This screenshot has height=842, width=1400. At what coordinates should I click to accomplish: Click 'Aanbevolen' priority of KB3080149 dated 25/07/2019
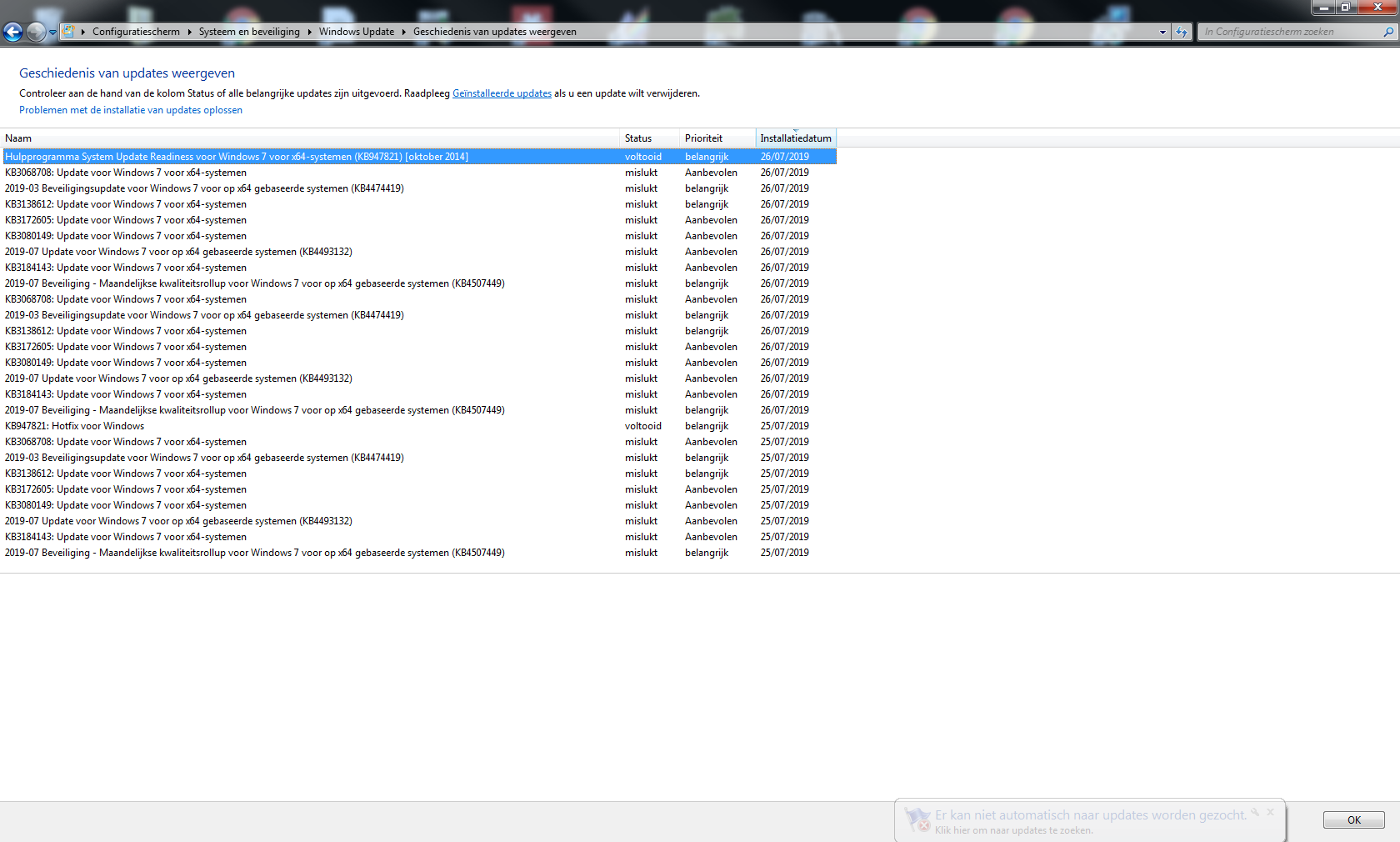click(x=711, y=505)
